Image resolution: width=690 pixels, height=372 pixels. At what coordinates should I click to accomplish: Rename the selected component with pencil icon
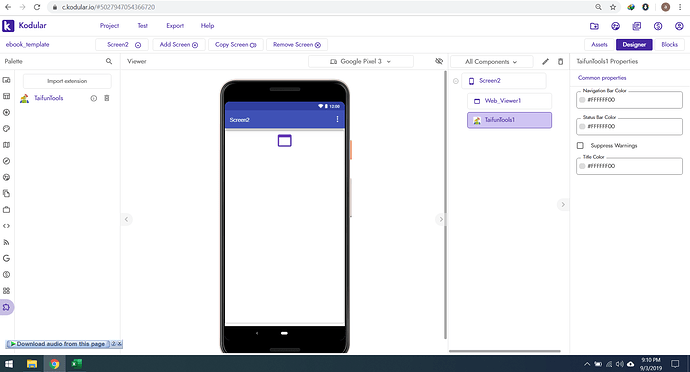tap(546, 62)
